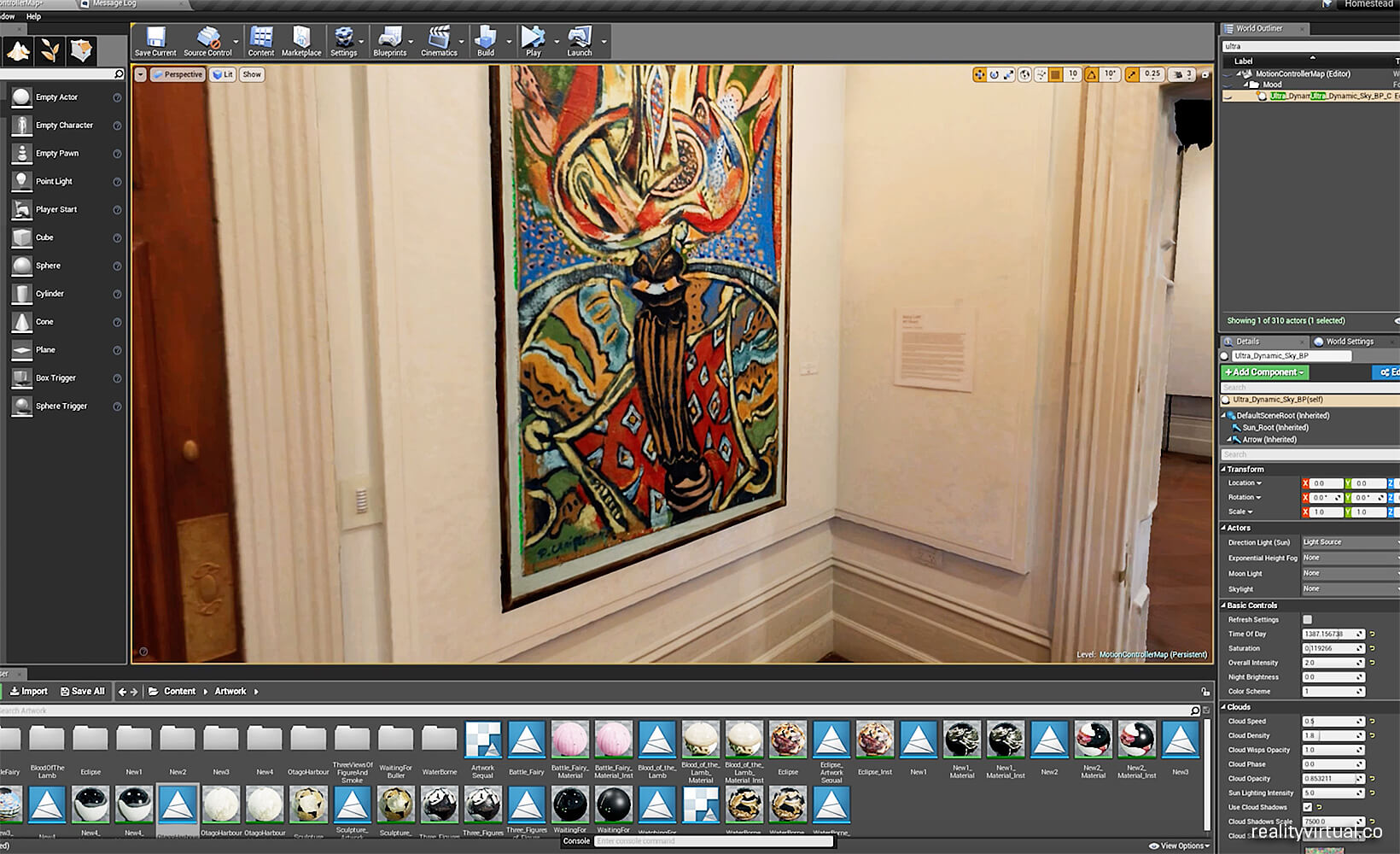This screenshot has height=854, width=1400.
Task: Open the Perspective viewport dropdown
Action: [x=177, y=74]
